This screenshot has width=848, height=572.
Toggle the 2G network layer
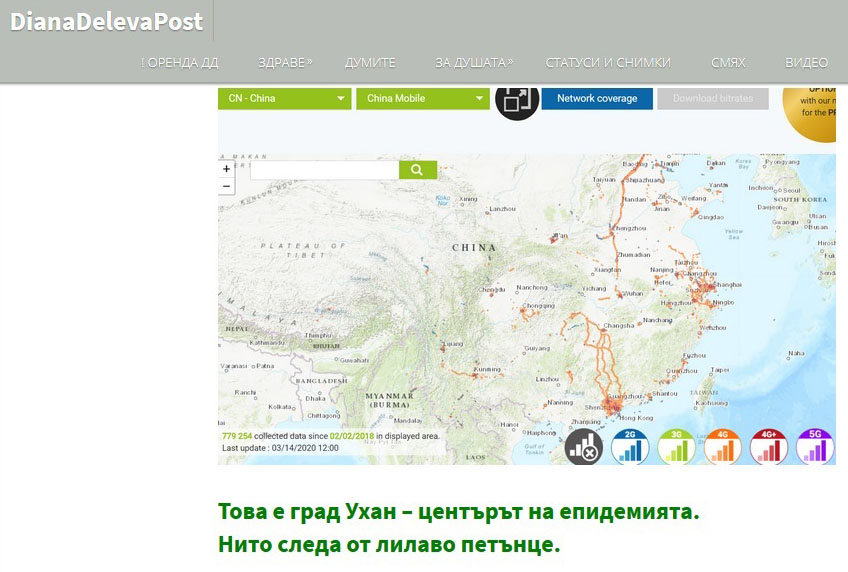point(631,447)
